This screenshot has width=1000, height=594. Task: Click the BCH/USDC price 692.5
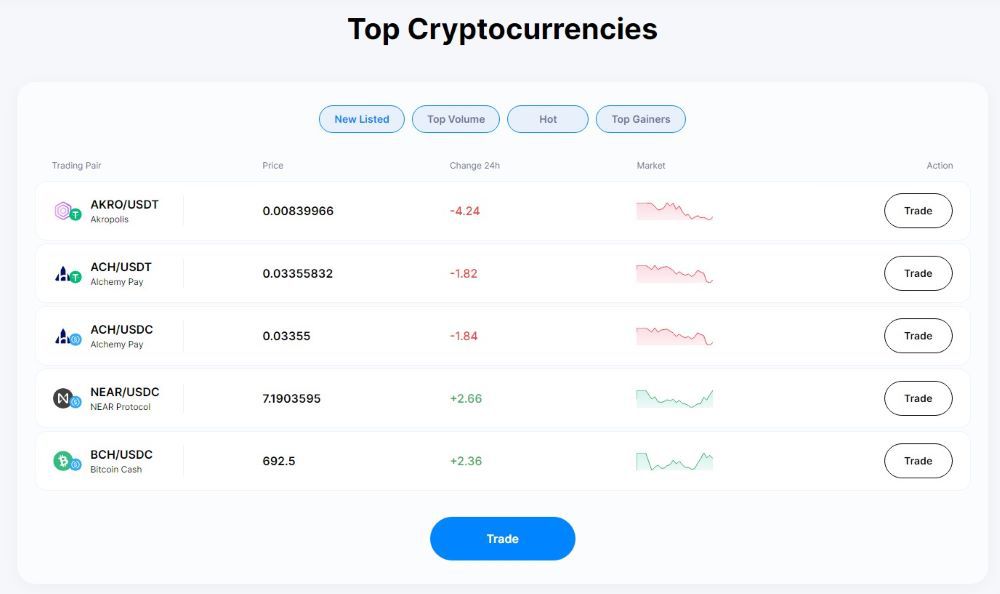pos(279,461)
